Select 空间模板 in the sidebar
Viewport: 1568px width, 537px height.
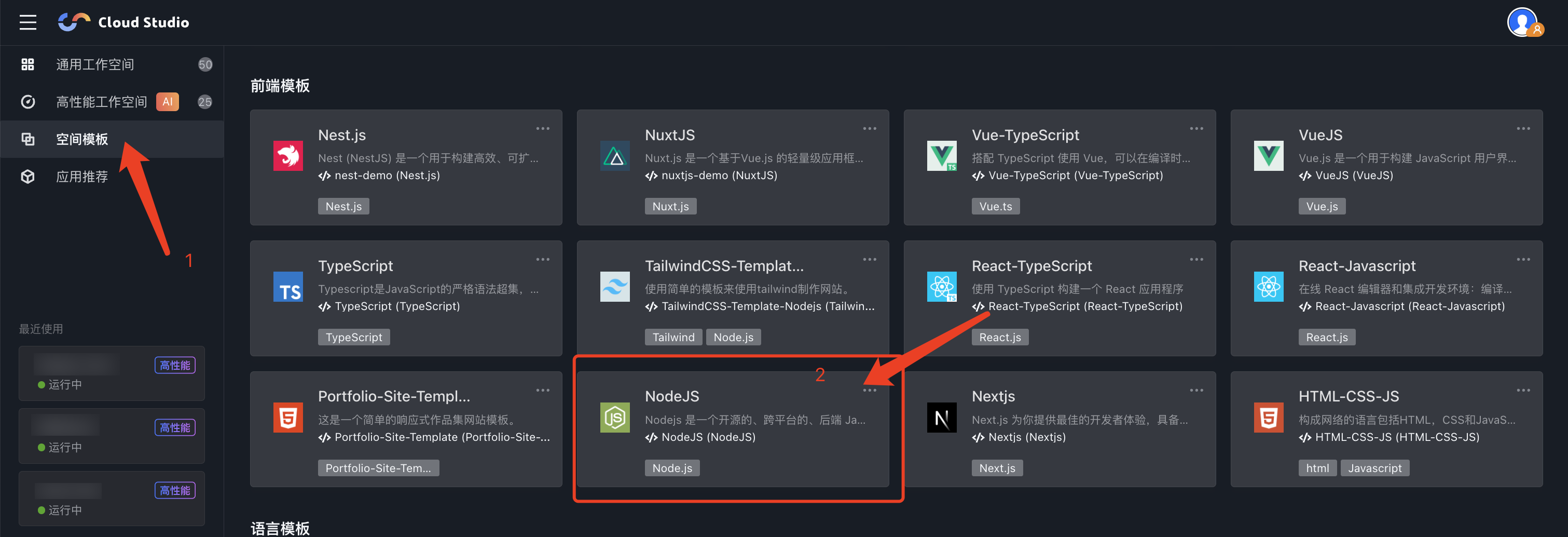[112, 139]
